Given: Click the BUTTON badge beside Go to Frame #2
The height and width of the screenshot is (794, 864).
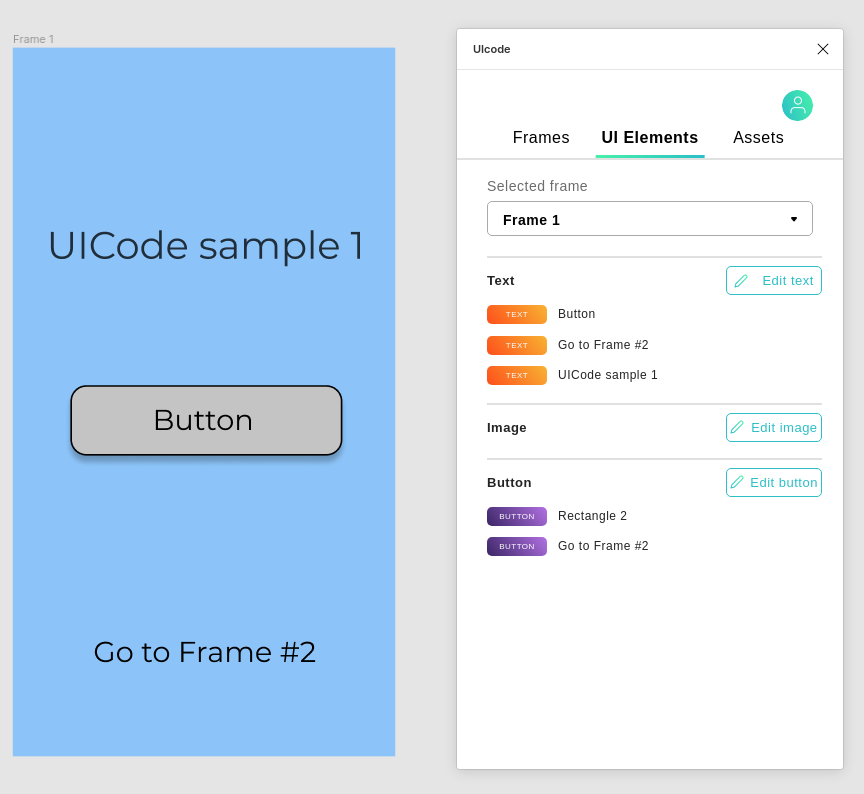Looking at the screenshot, I should (517, 546).
